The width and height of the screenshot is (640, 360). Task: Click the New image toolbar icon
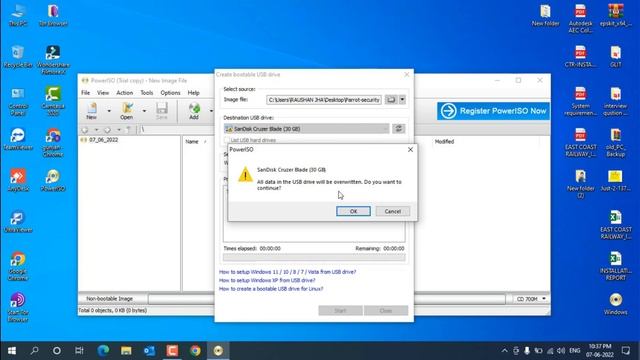pyautogui.click(x=91, y=111)
